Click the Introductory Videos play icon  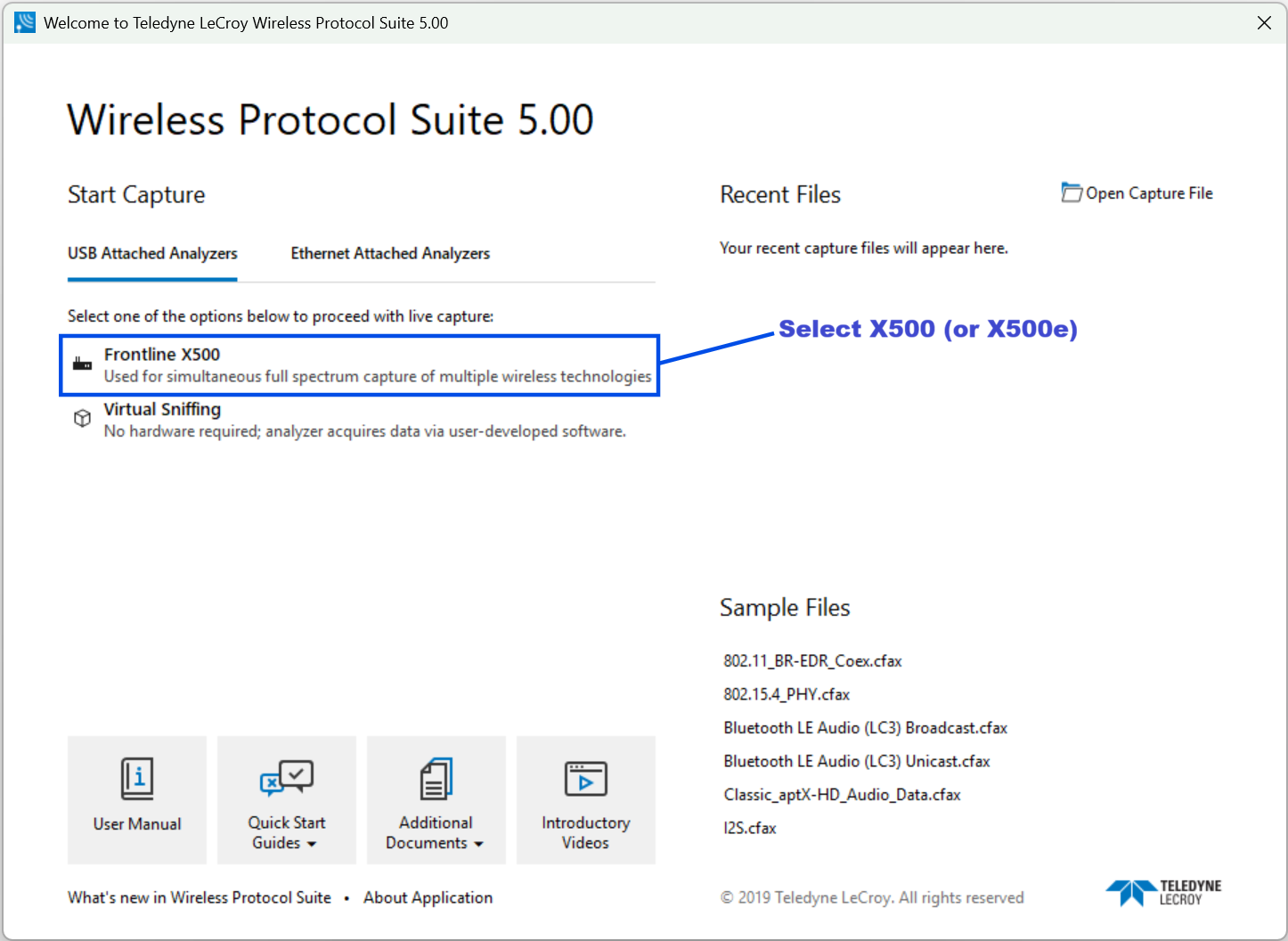(586, 779)
